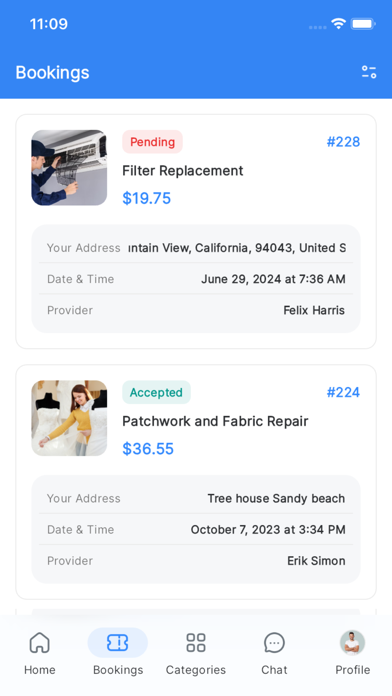Tap the battery indicator in status bar

(363, 24)
